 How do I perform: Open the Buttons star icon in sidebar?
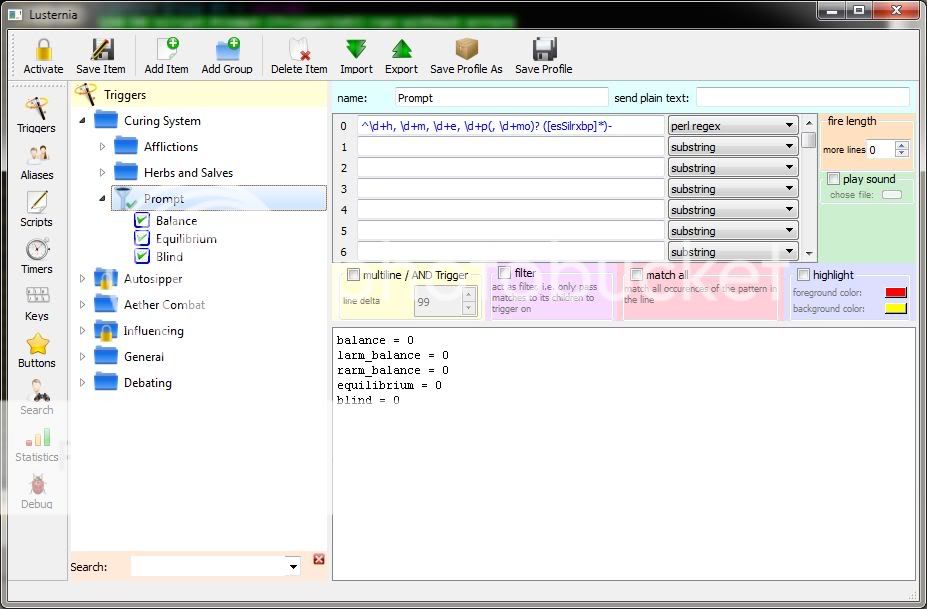(37, 343)
